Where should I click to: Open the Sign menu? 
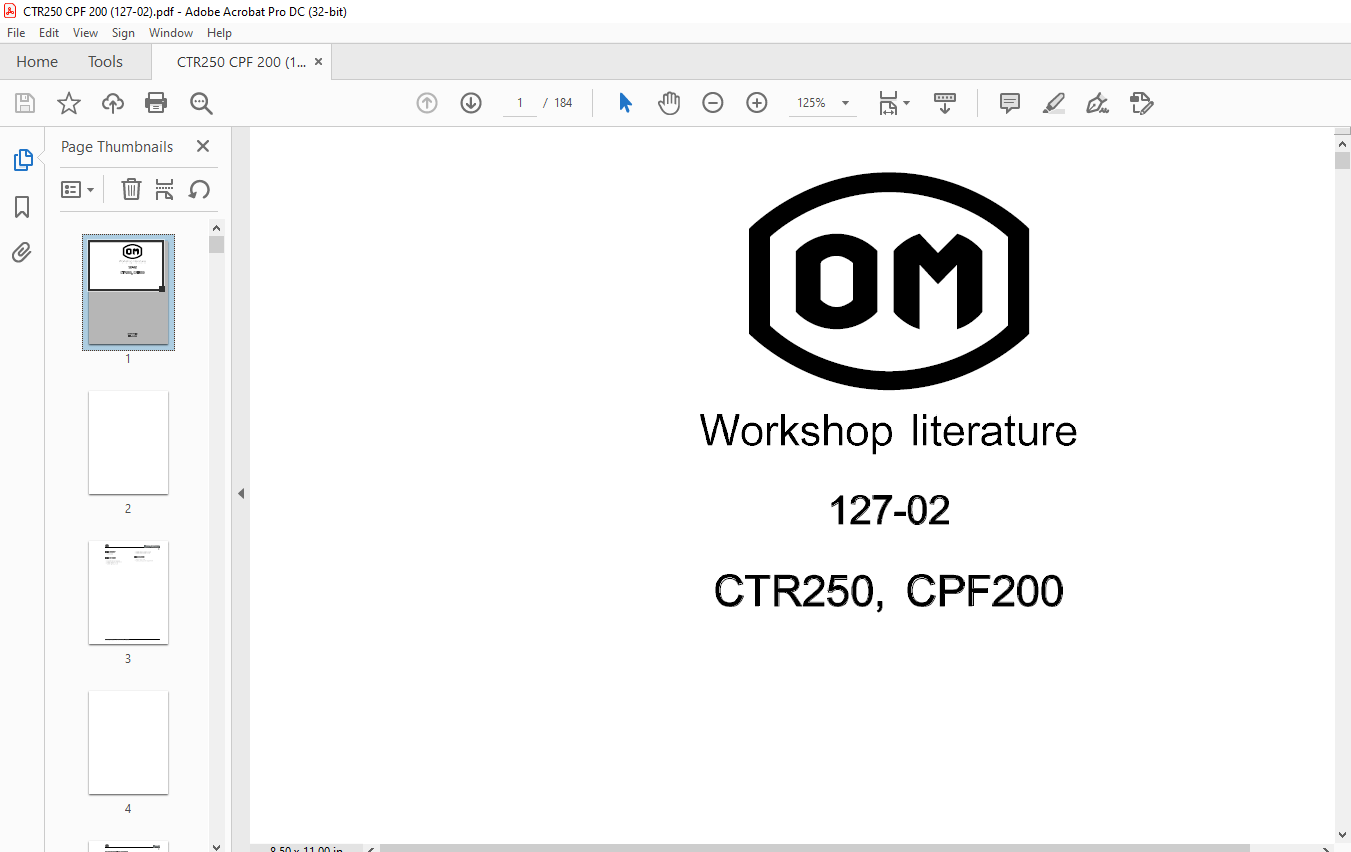click(x=123, y=33)
